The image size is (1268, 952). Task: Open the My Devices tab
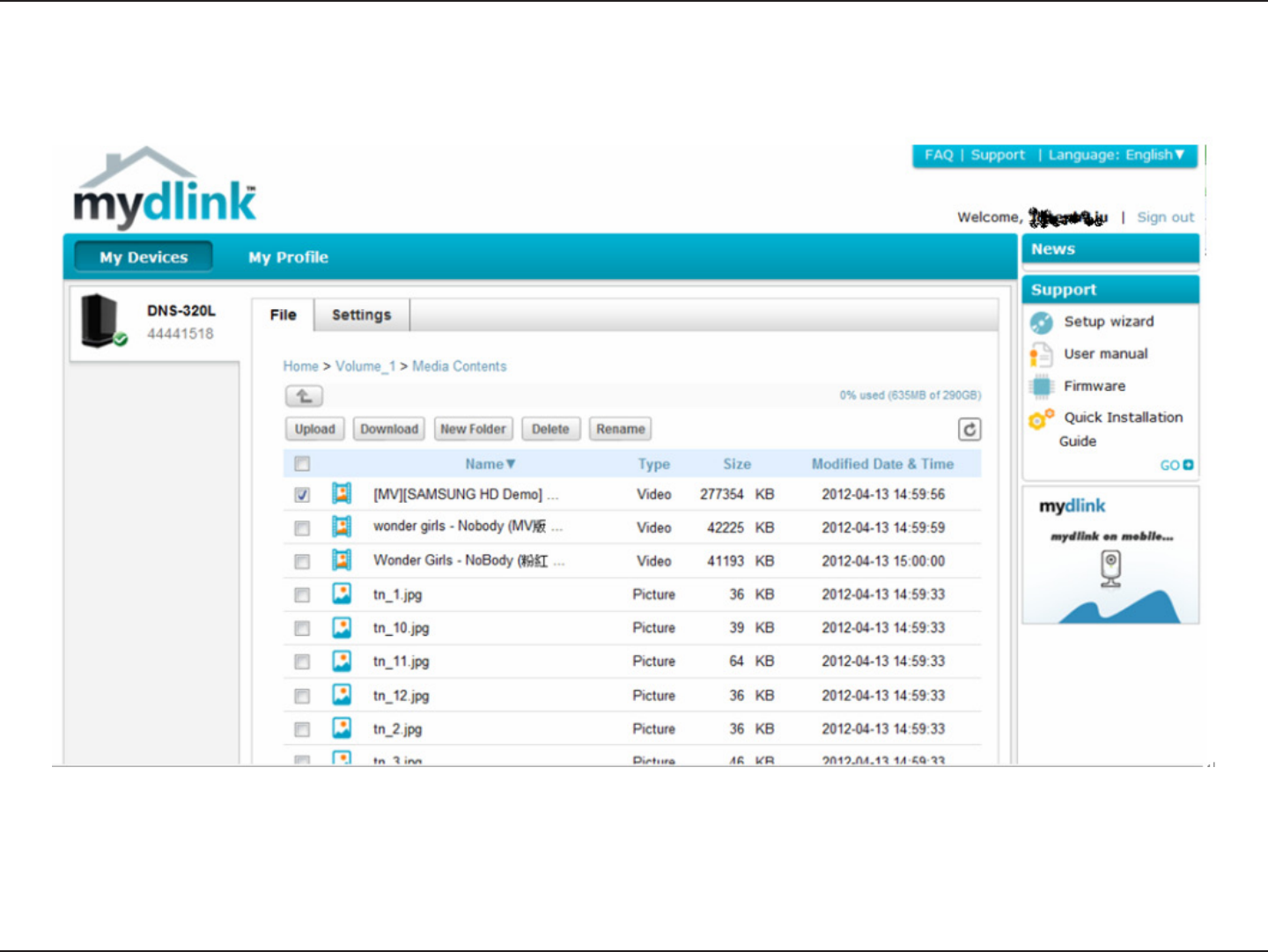[x=144, y=257]
